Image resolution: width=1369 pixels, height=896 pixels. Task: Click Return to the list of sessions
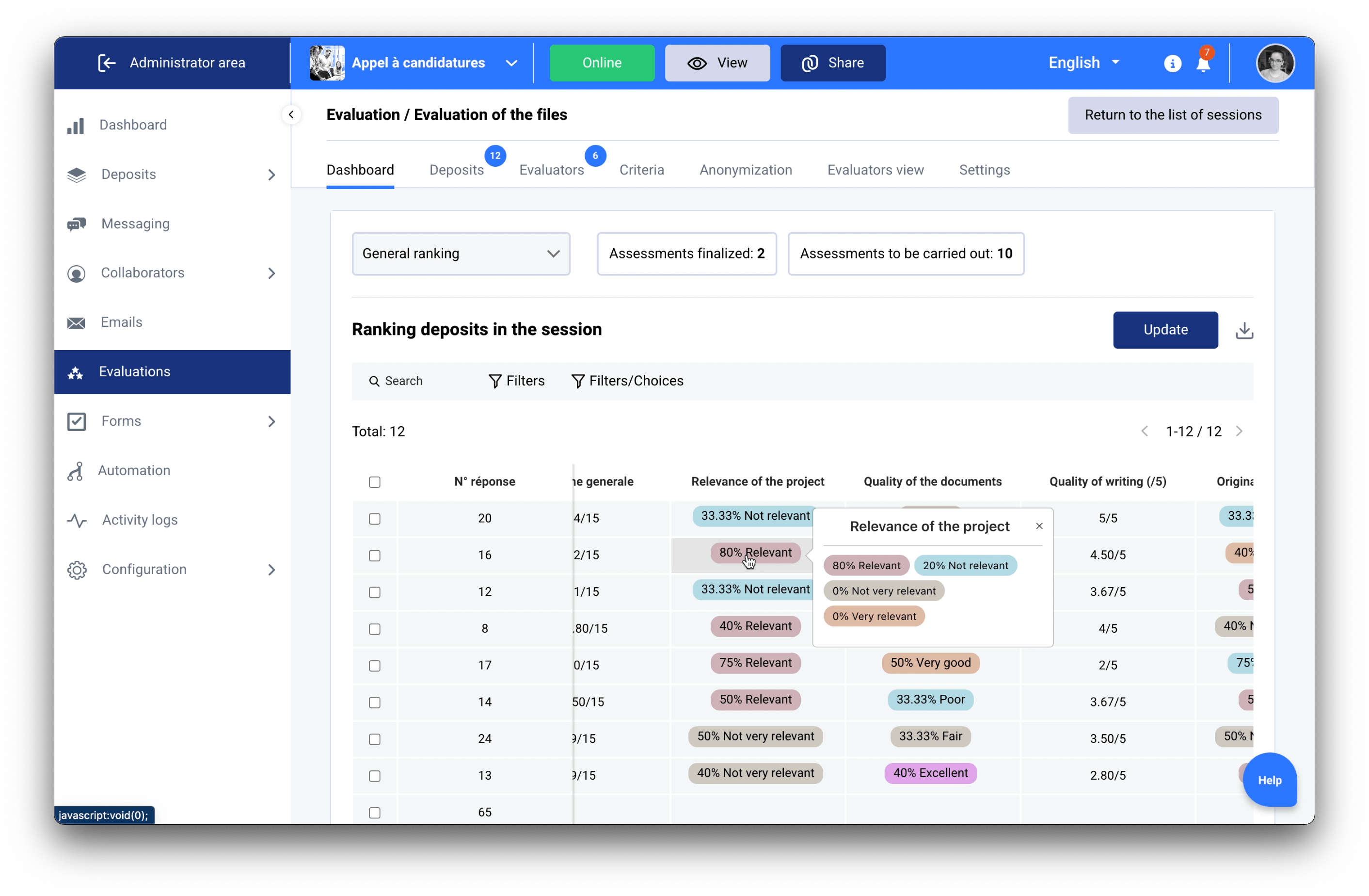[x=1172, y=115]
